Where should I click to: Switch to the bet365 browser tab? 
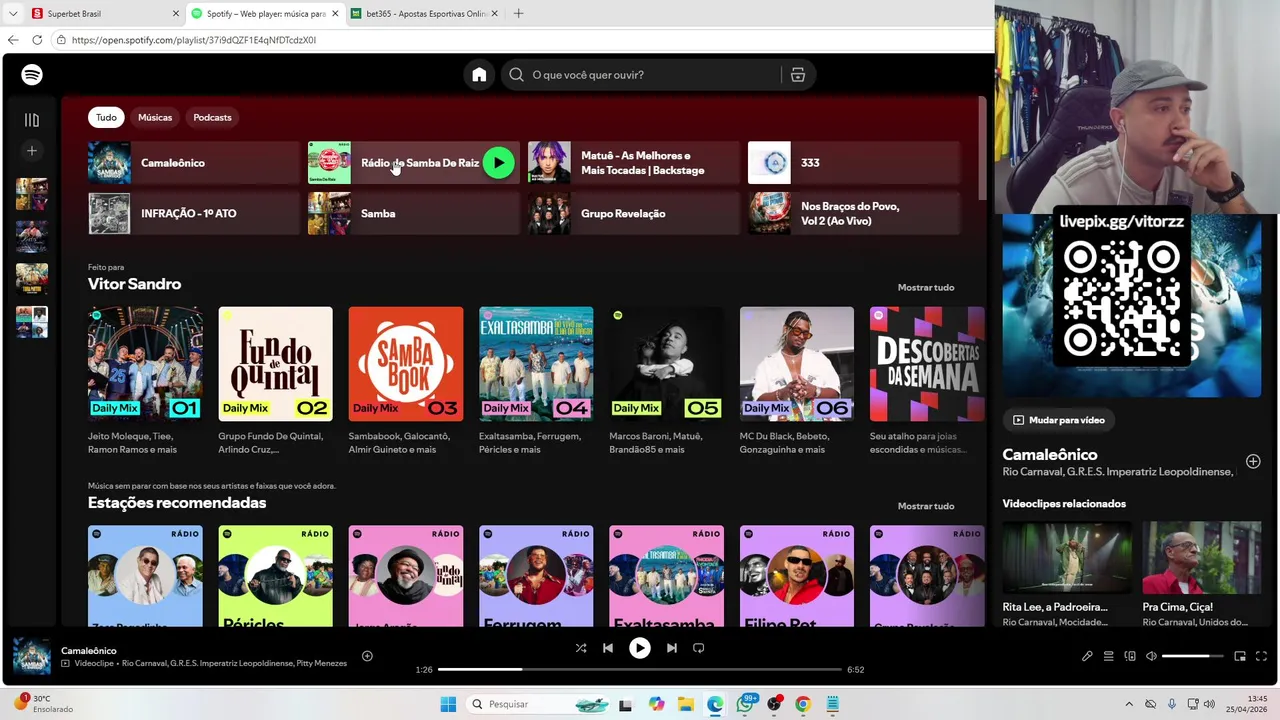coord(425,14)
